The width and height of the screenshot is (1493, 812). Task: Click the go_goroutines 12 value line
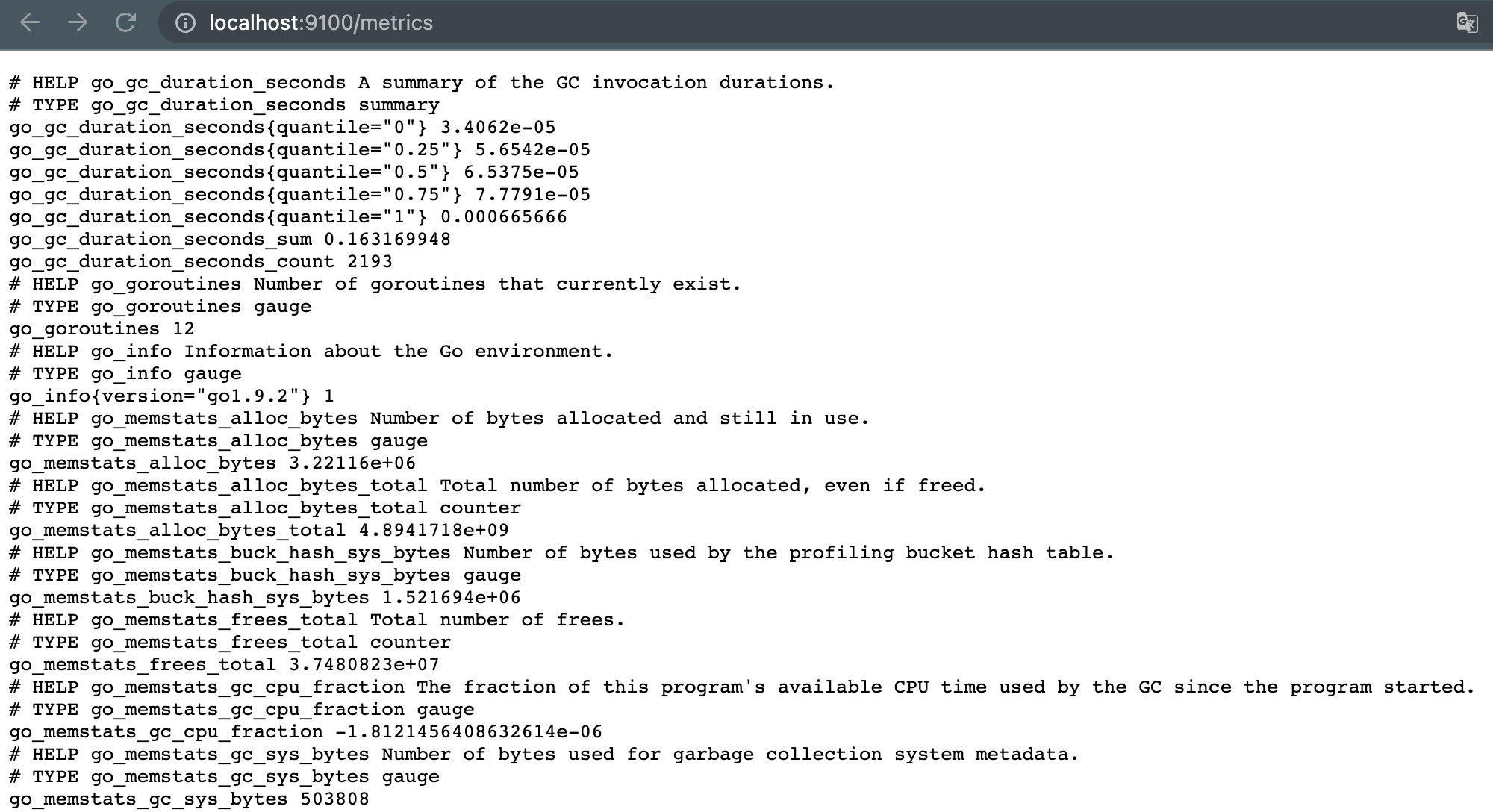102,329
